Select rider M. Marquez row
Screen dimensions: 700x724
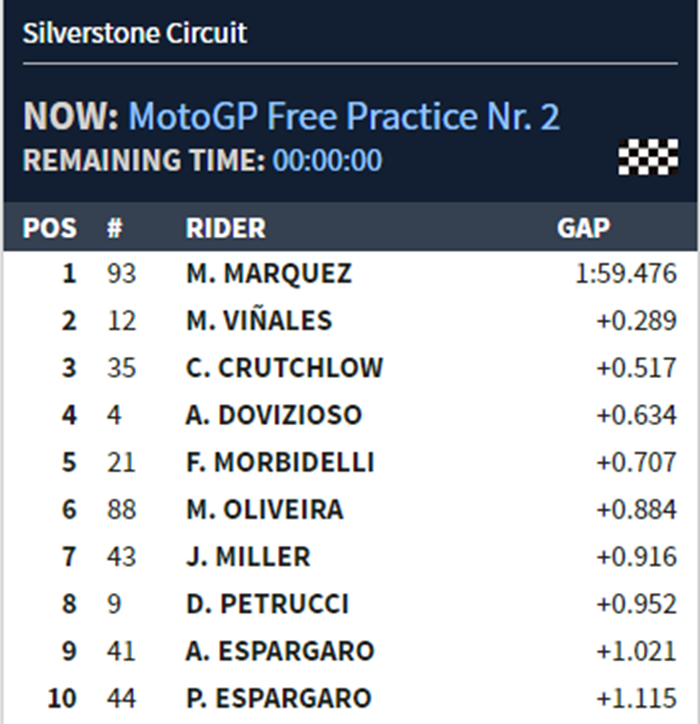click(x=269, y=273)
